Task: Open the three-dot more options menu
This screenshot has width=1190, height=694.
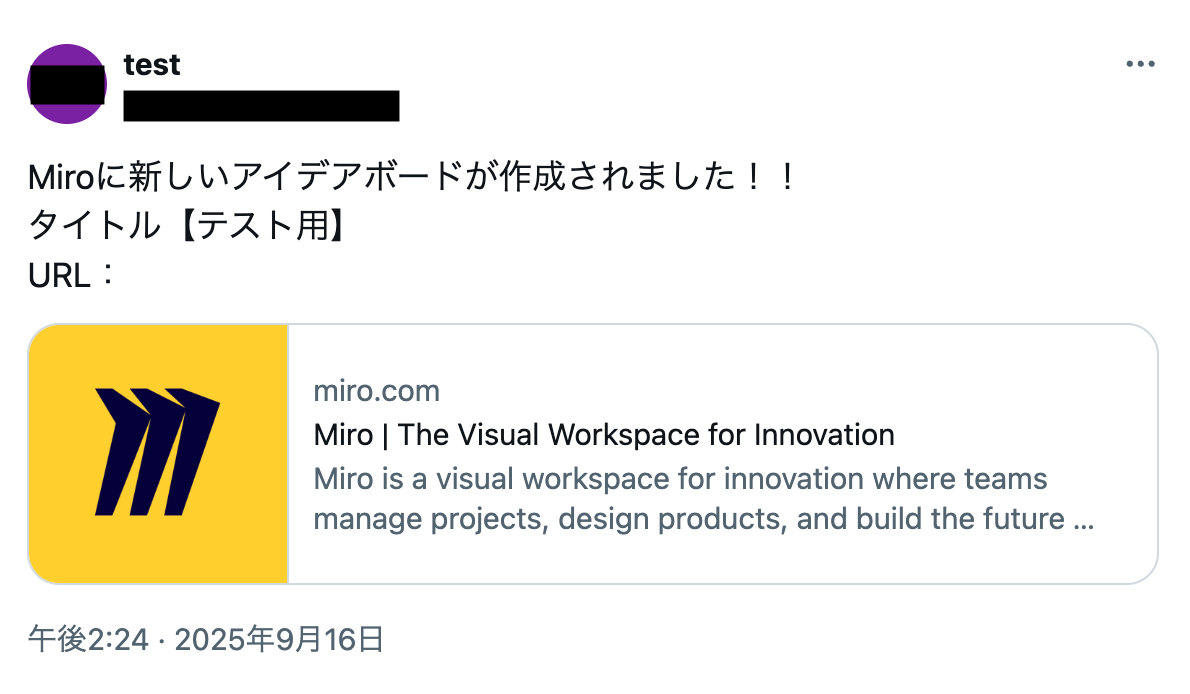Action: [x=1140, y=64]
